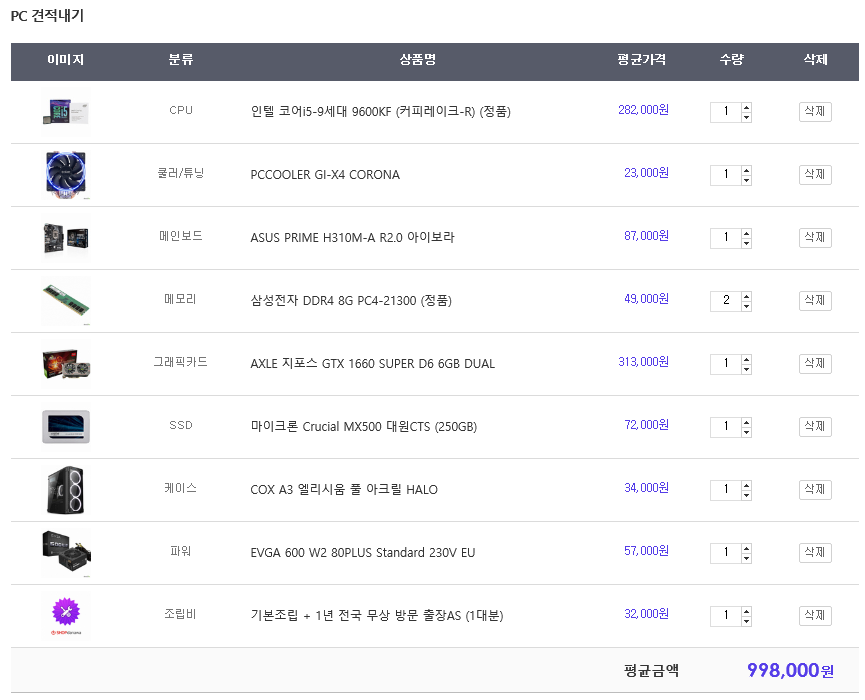Viewport: 865px width, 700px height.
Task: Increase quantity of the CPU item
Action: point(746,107)
